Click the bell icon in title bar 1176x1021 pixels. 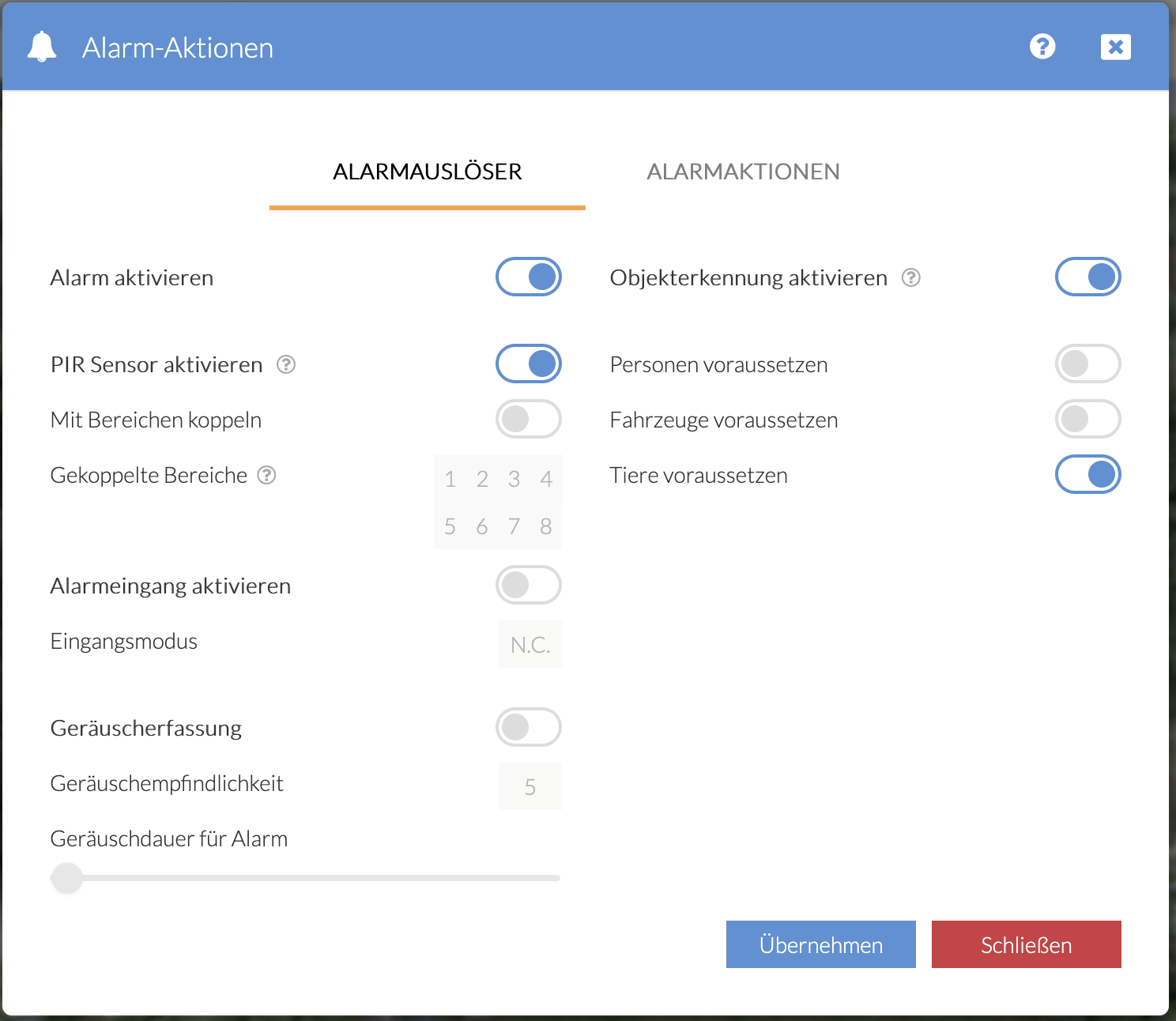(42, 47)
